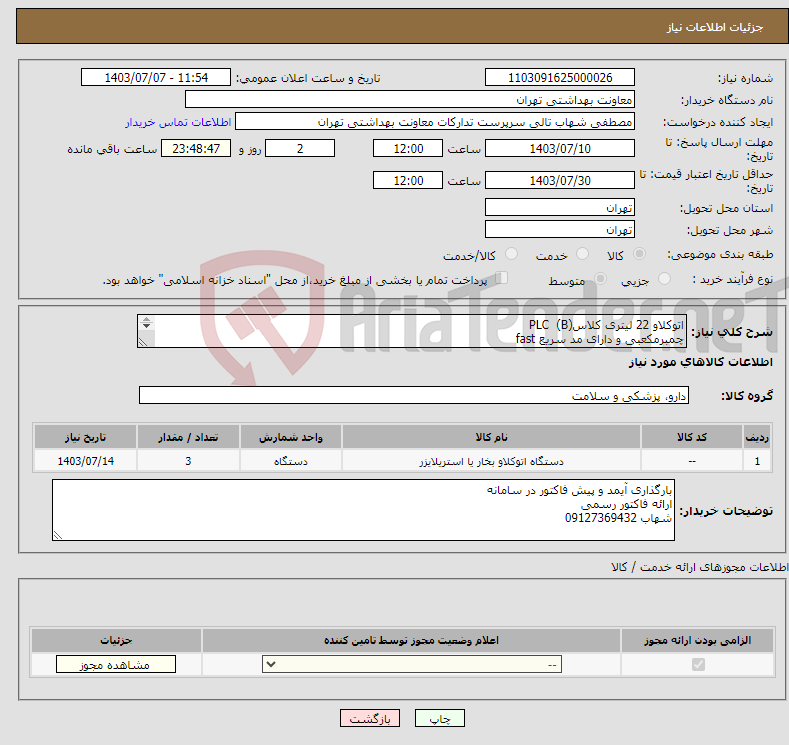Click the quantity cell showing 3
The image size is (789, 745).
point(188,461)
